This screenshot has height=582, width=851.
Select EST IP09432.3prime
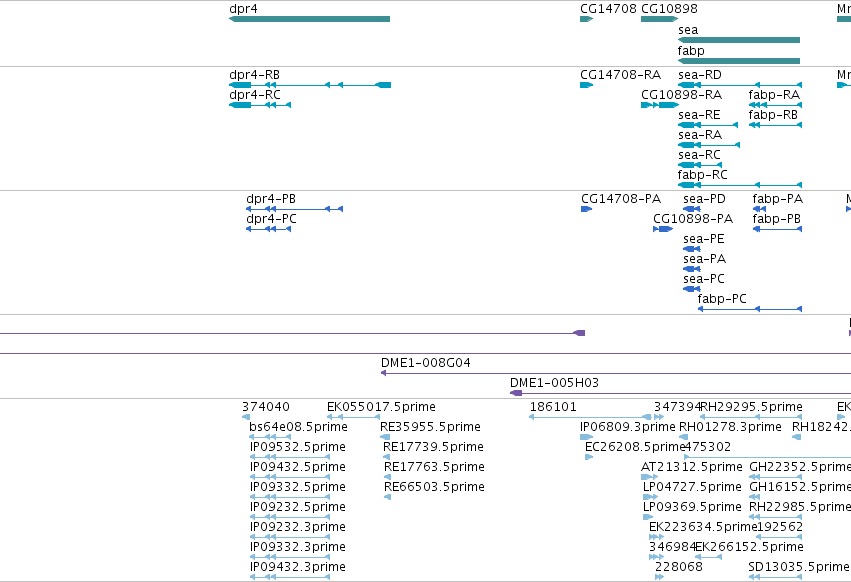pyautogui.click(x=290, y=577)
